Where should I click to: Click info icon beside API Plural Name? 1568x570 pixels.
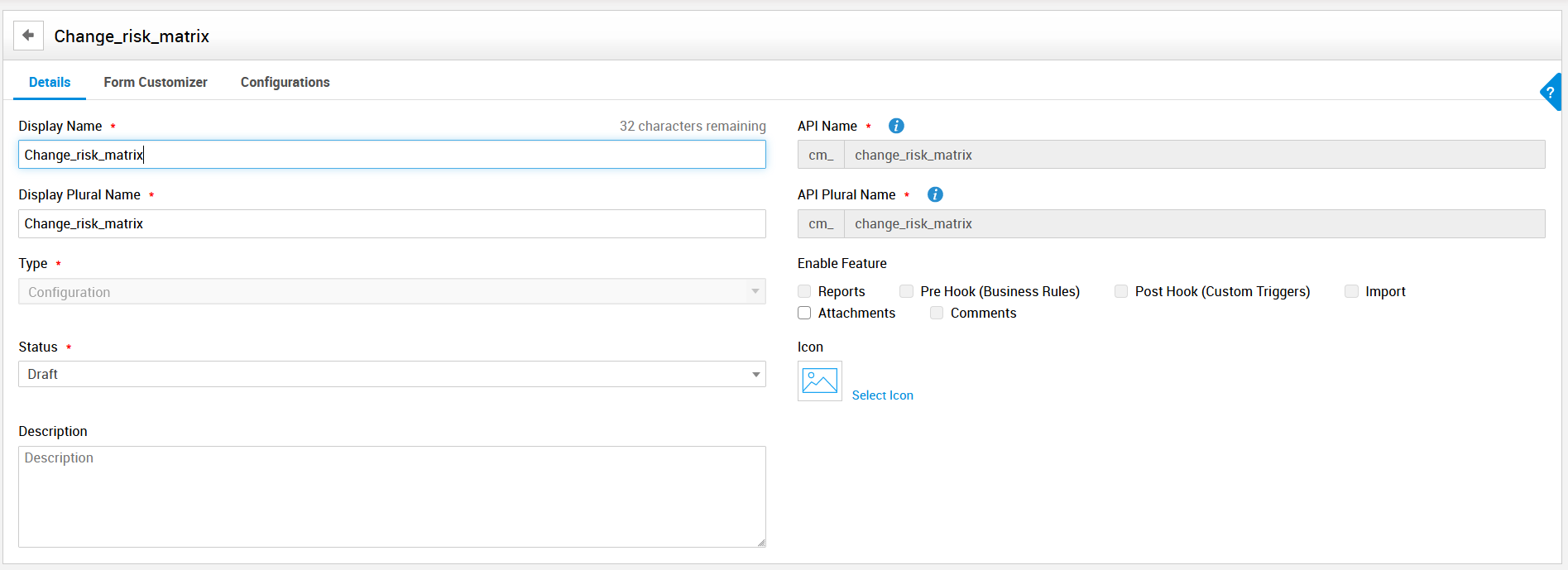pos(935,194)
